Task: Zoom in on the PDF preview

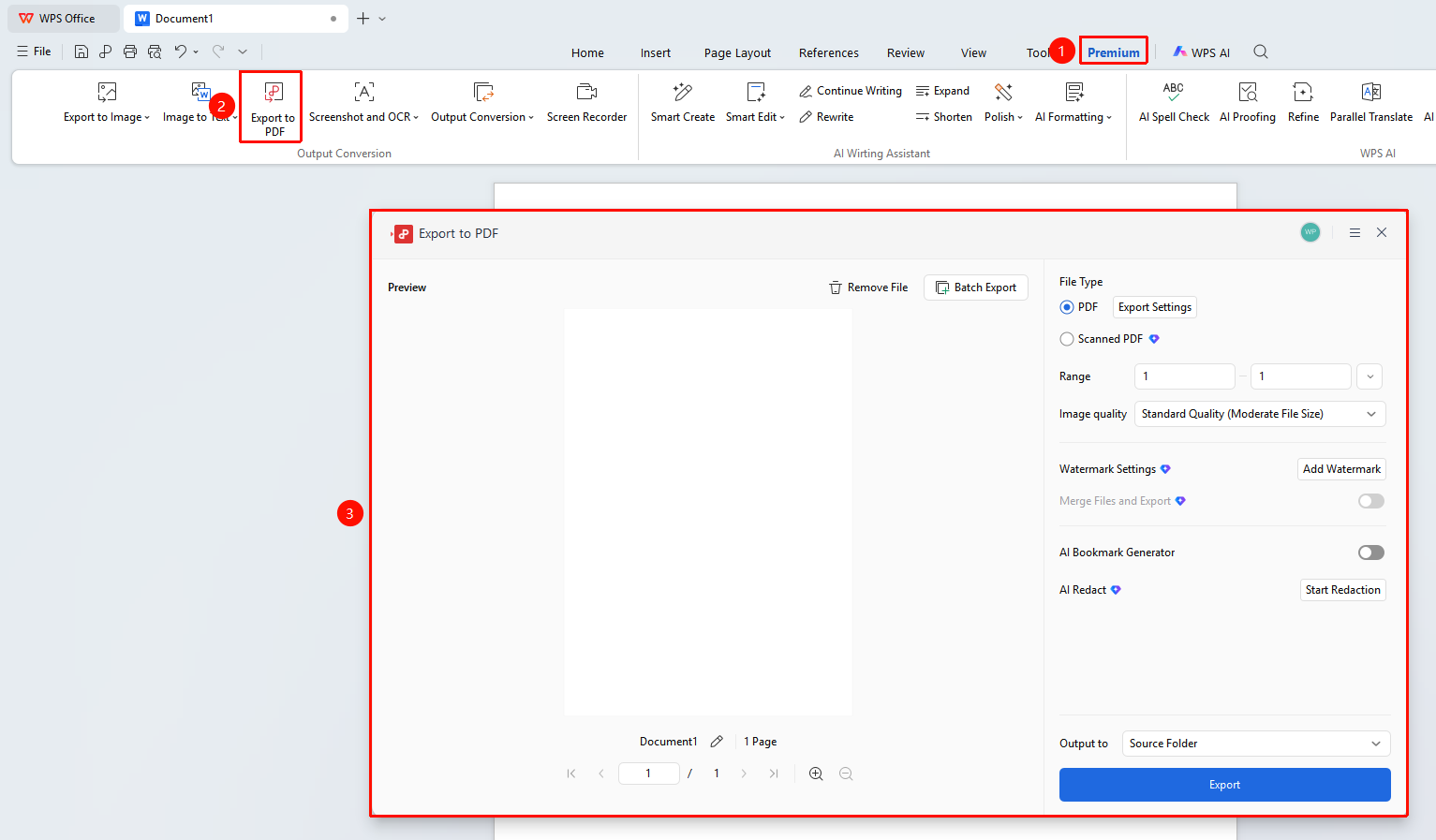Action: (x=816, y=774)
